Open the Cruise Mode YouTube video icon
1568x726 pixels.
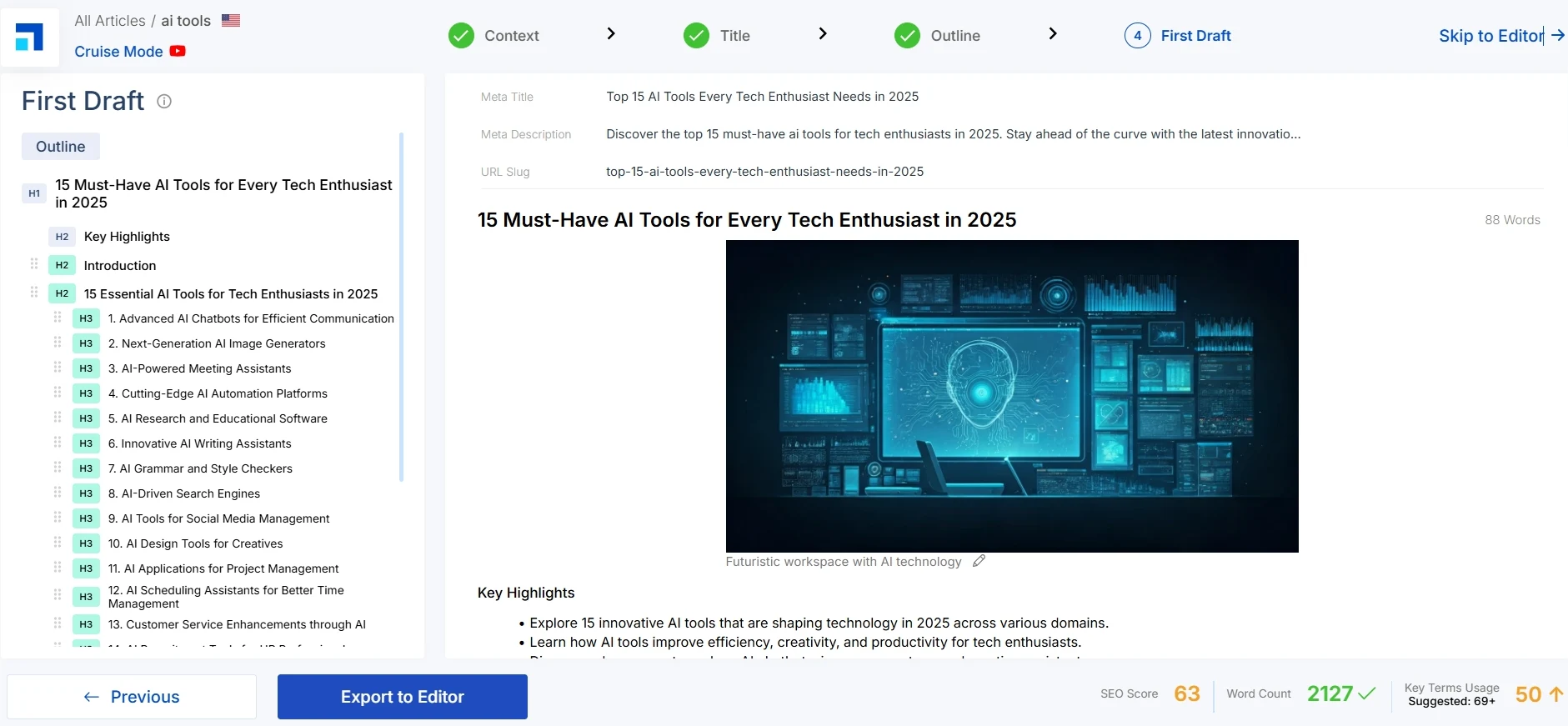coord(178,51)
